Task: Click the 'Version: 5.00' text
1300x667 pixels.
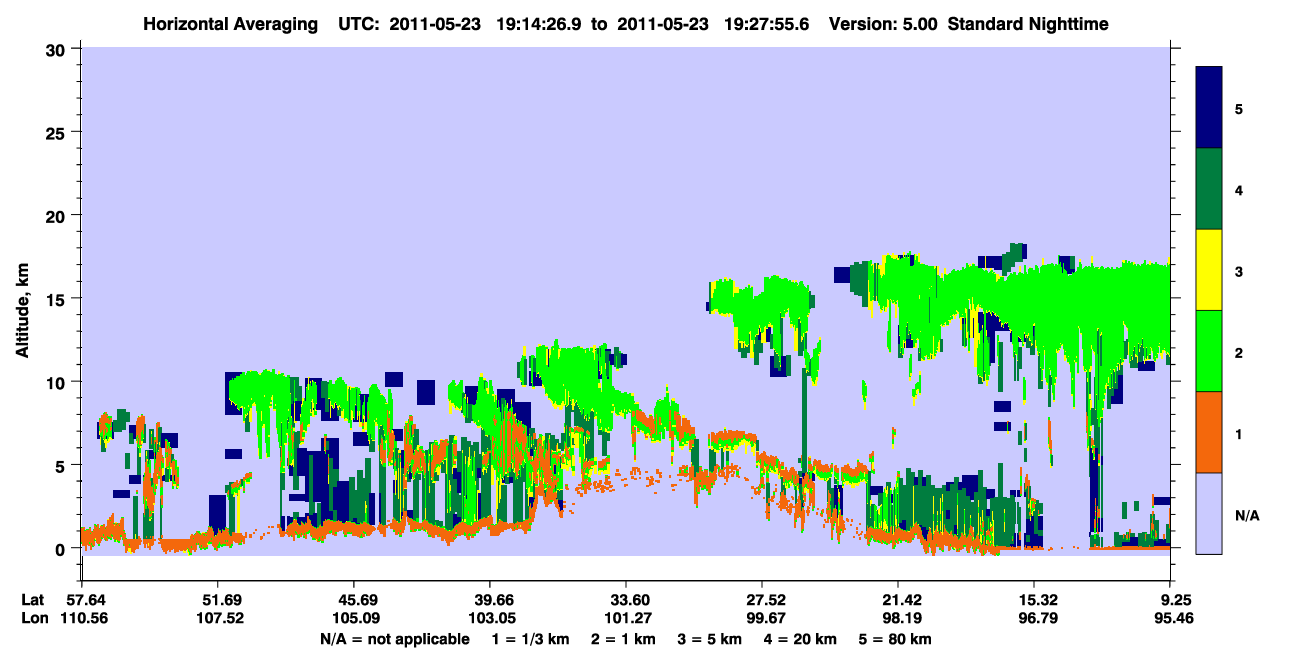Action: point(882,24)
